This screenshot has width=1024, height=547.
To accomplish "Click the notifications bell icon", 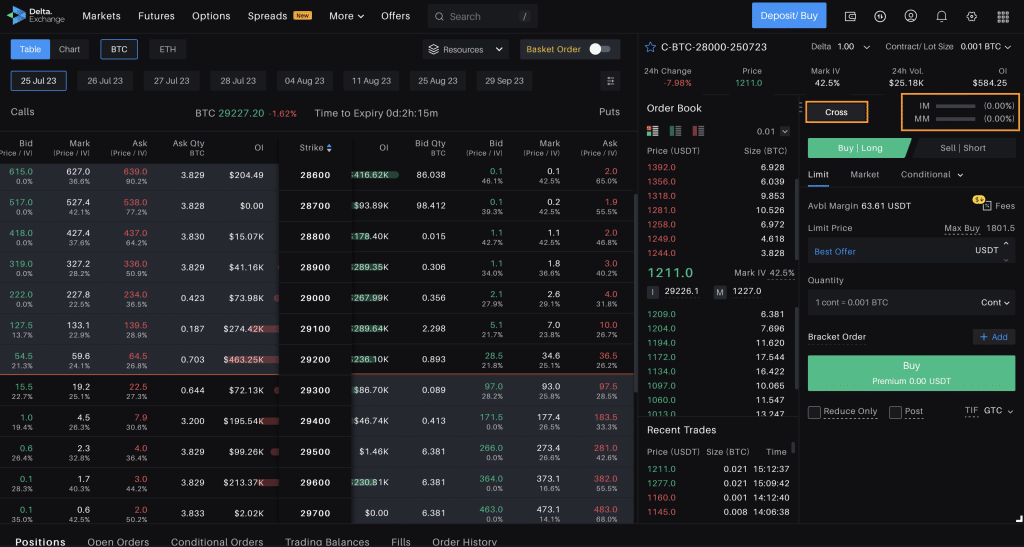I will pos(941,16).
